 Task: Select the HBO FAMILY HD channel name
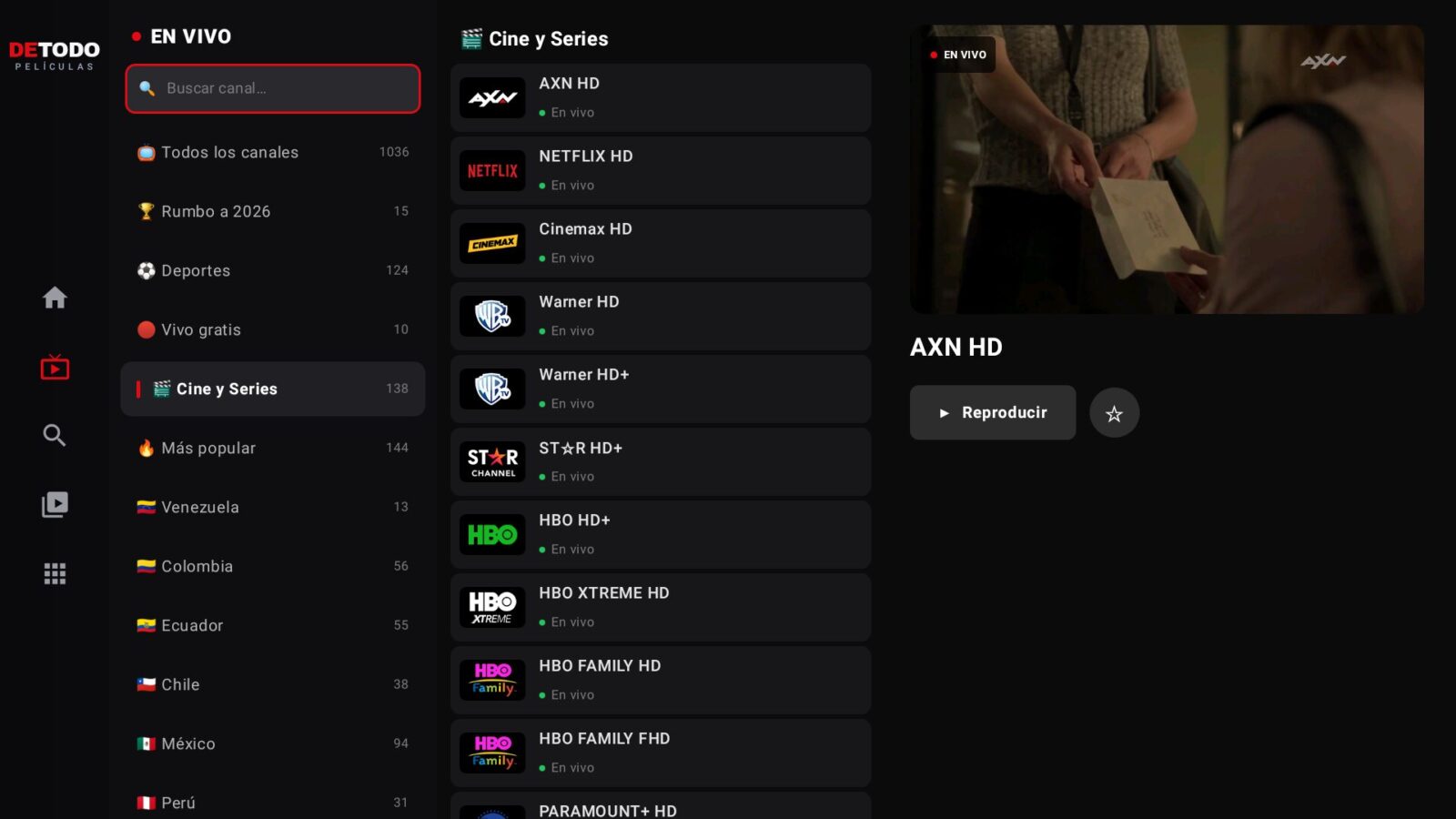point(600,666)
